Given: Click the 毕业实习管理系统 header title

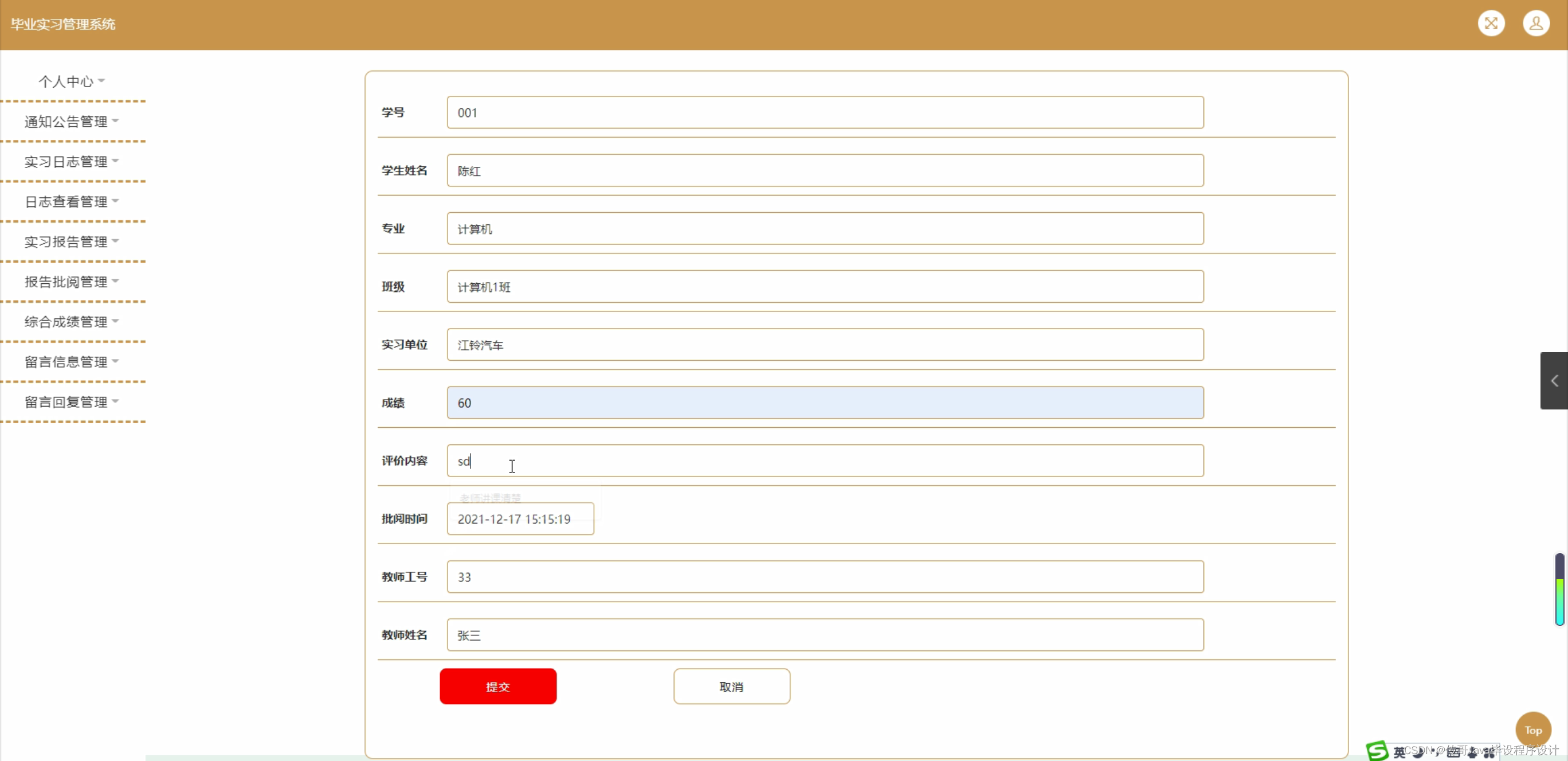Looking at the screenshot, I should click(62, 24).
